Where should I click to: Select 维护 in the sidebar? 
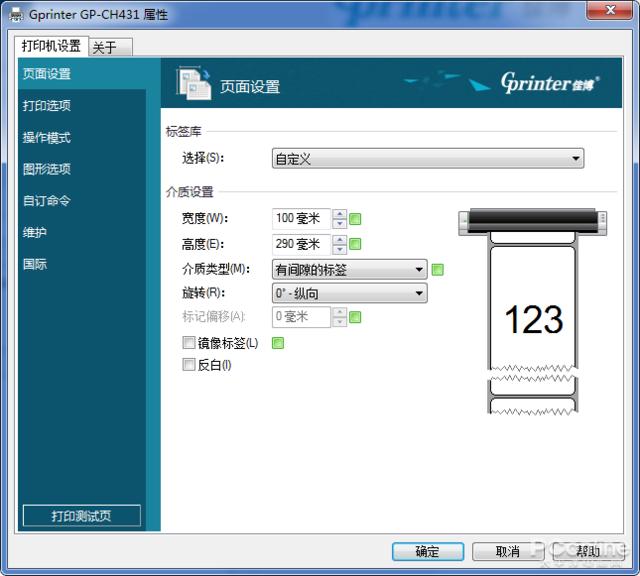point(82,233)
